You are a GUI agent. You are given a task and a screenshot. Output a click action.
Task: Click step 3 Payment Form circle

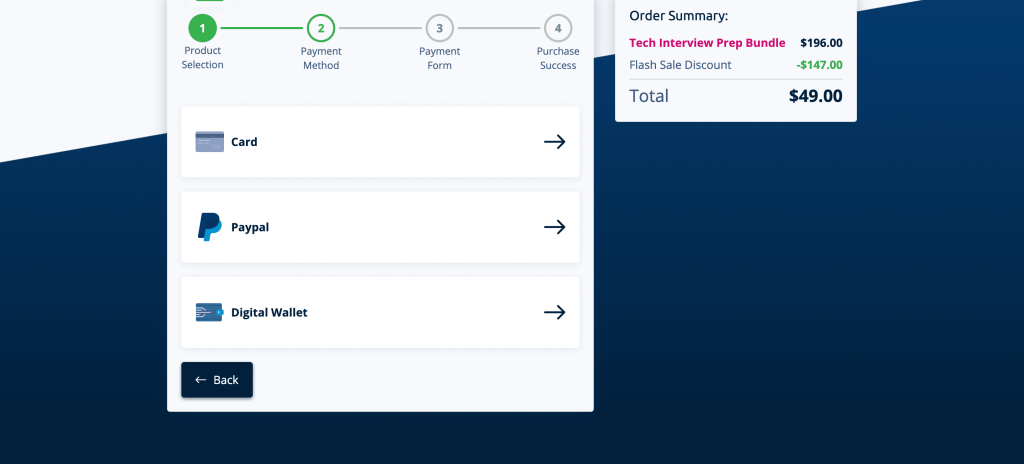[x=439, y=28]
